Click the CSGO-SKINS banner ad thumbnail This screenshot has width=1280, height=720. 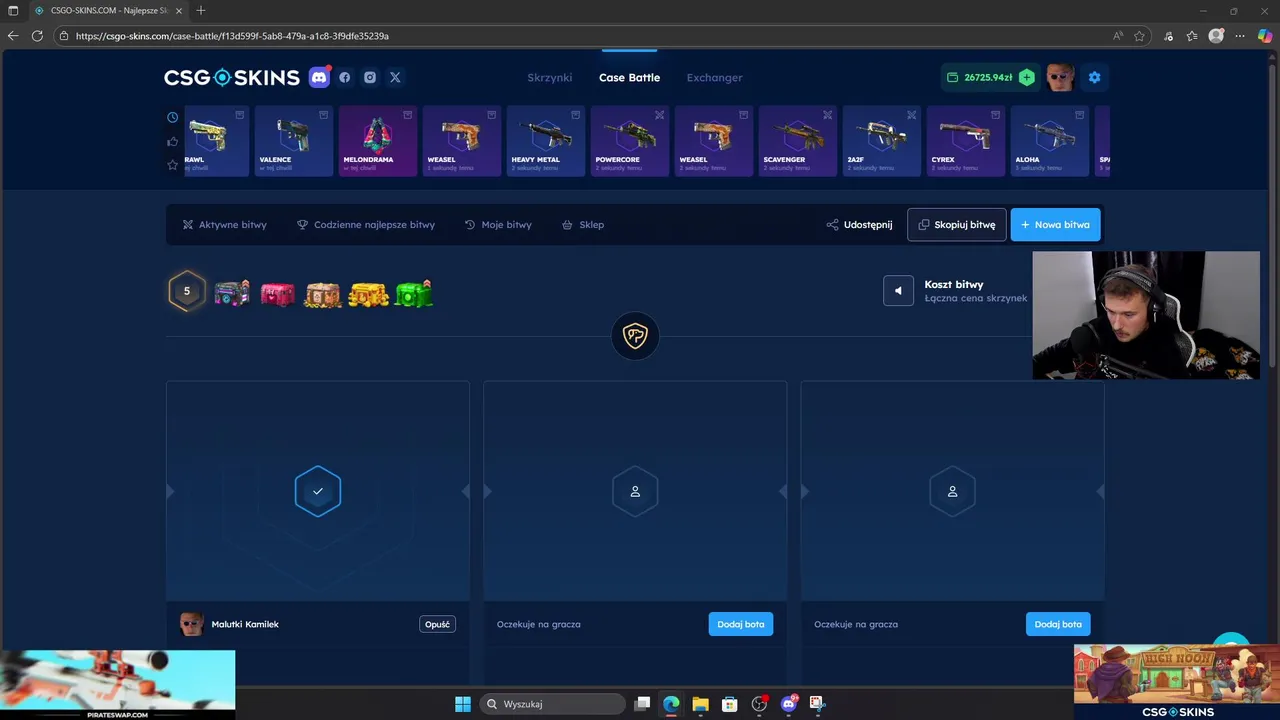[x=1177, y=681]
